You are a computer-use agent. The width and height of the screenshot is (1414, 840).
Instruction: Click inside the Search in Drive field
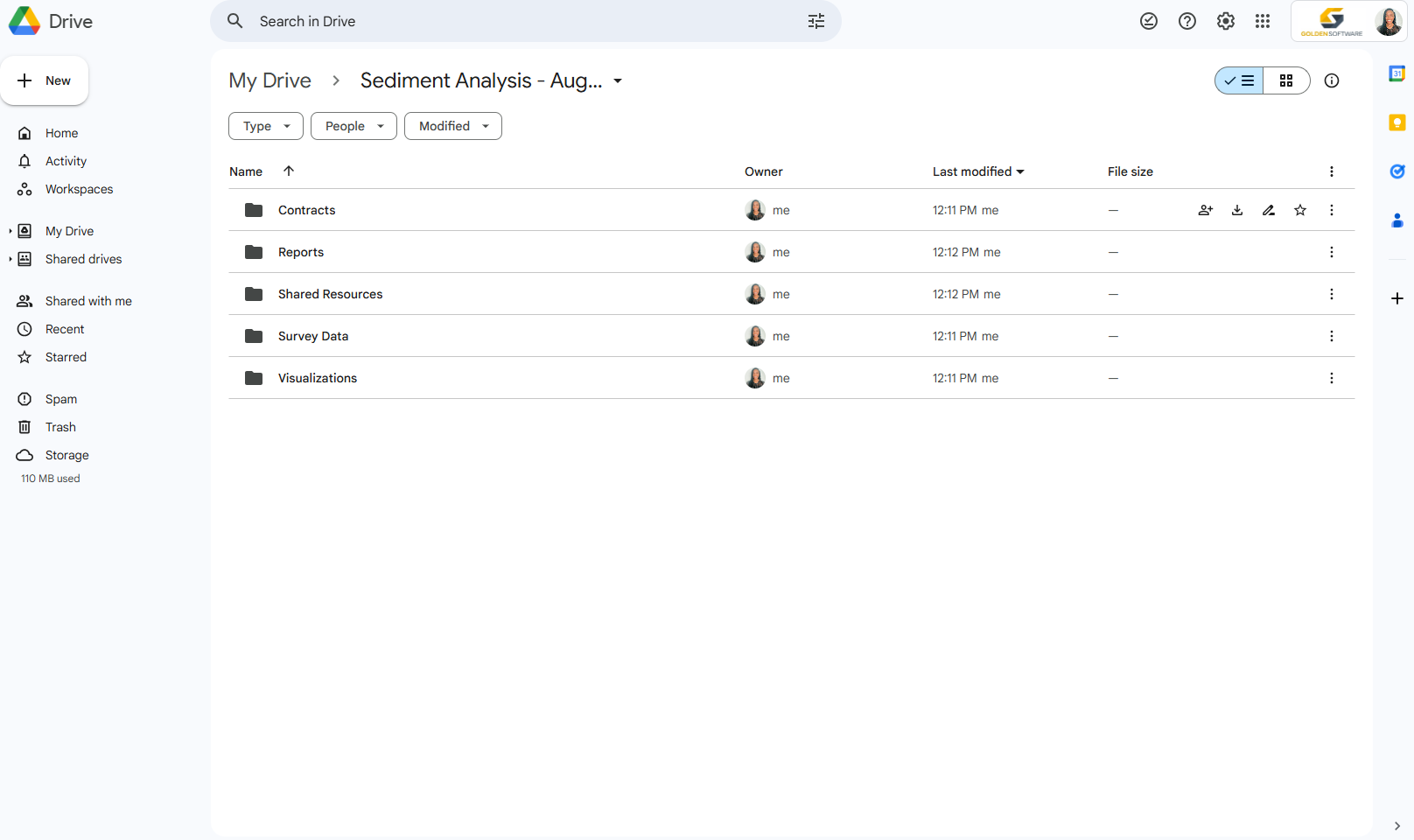tap(525, 21)
